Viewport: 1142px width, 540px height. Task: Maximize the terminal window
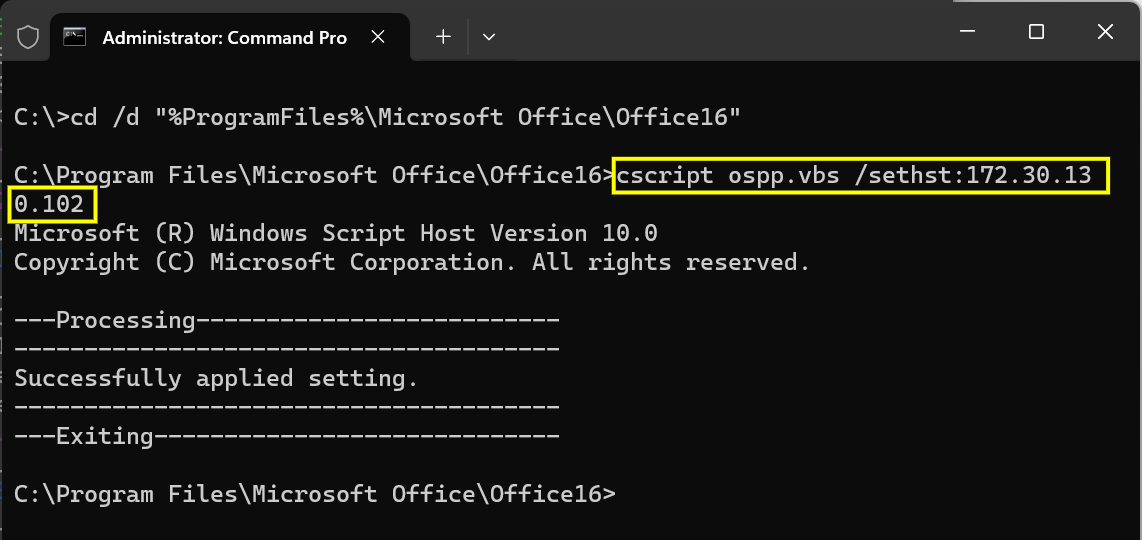click(x=1036, y=31)
